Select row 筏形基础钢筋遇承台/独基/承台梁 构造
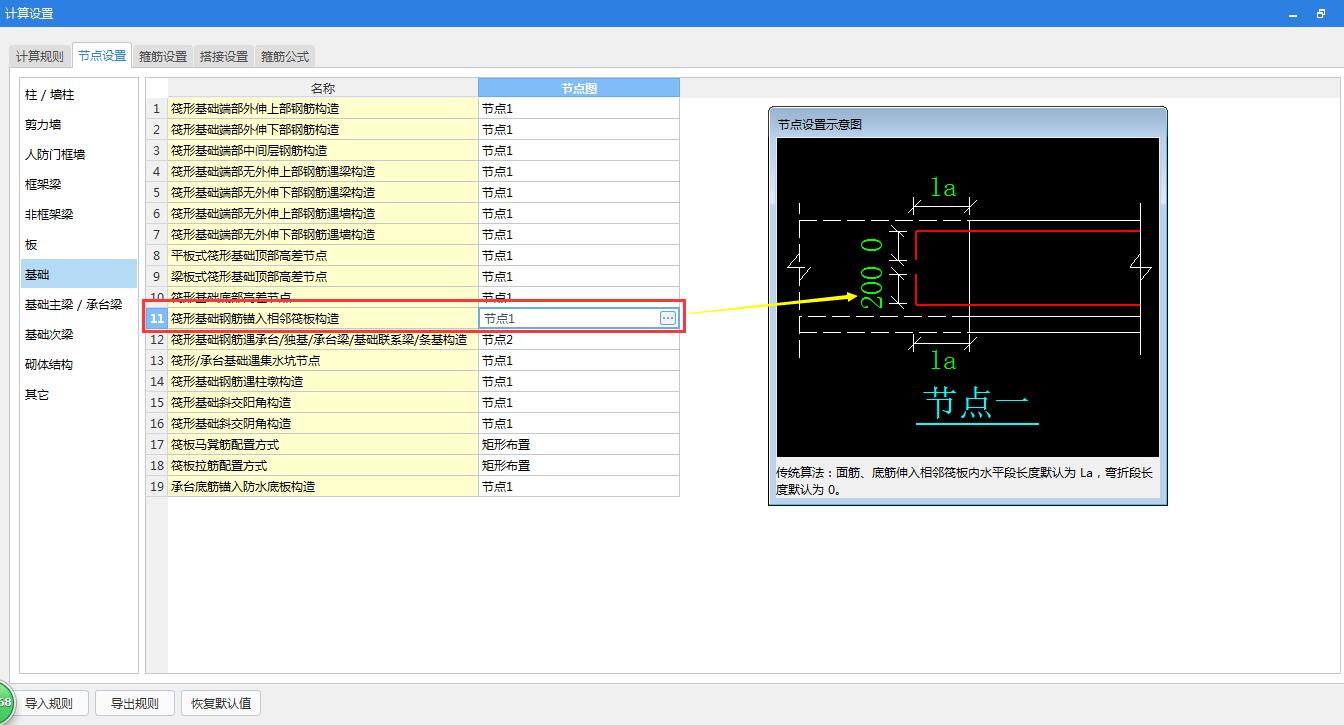Image resolution: width=1344 pixels, height=725 pixels. 322,339
